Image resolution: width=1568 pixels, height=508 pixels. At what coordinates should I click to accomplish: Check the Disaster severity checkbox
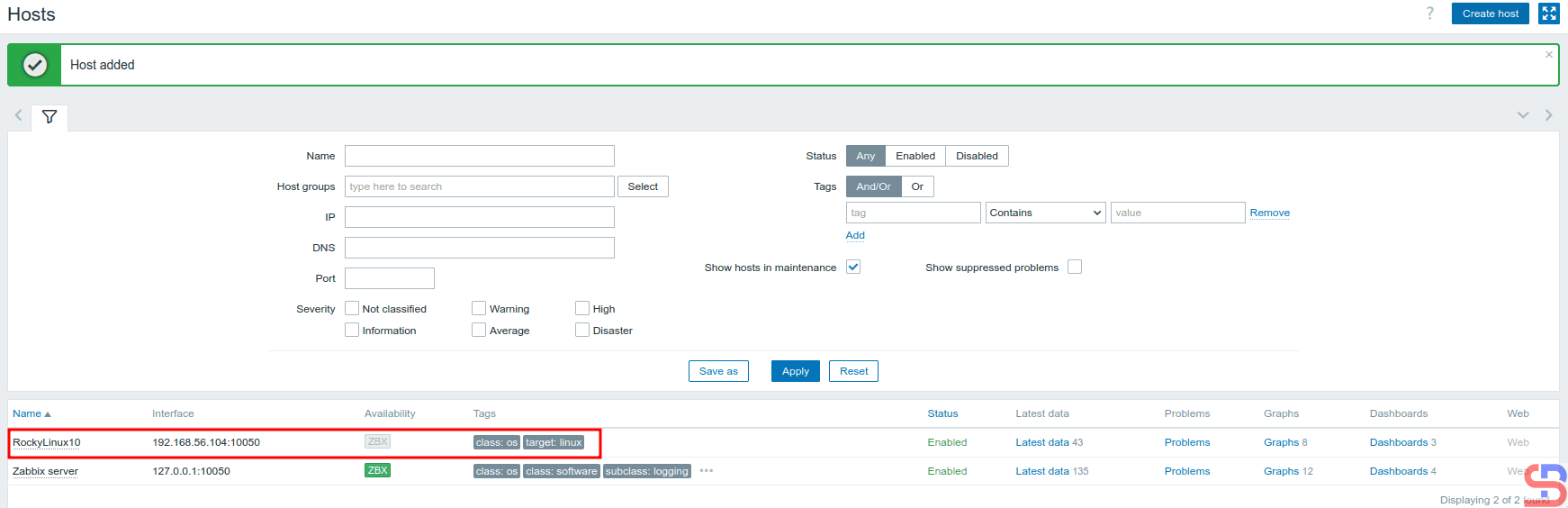582,330
